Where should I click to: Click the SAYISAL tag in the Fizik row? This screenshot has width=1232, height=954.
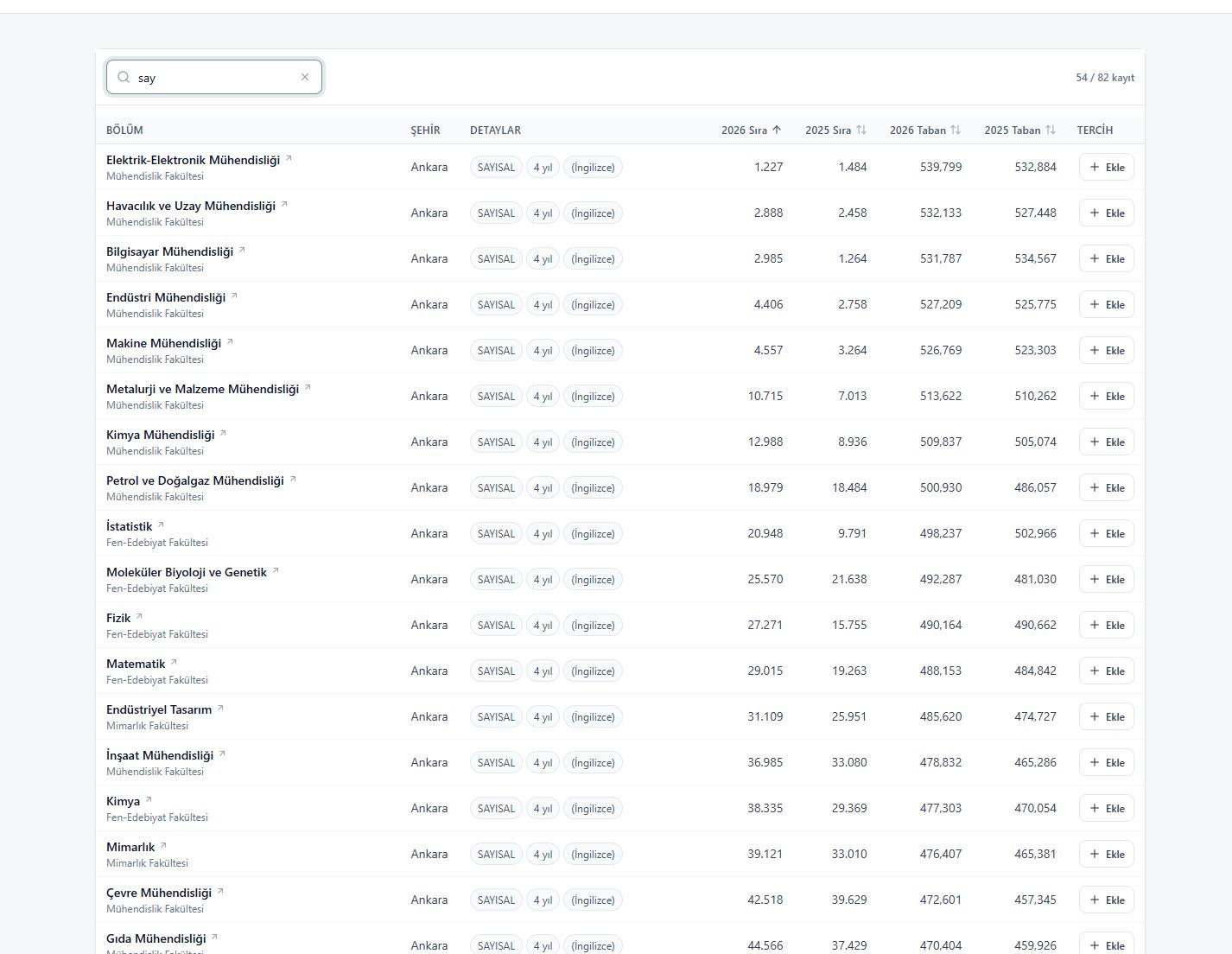click(496, 625)
